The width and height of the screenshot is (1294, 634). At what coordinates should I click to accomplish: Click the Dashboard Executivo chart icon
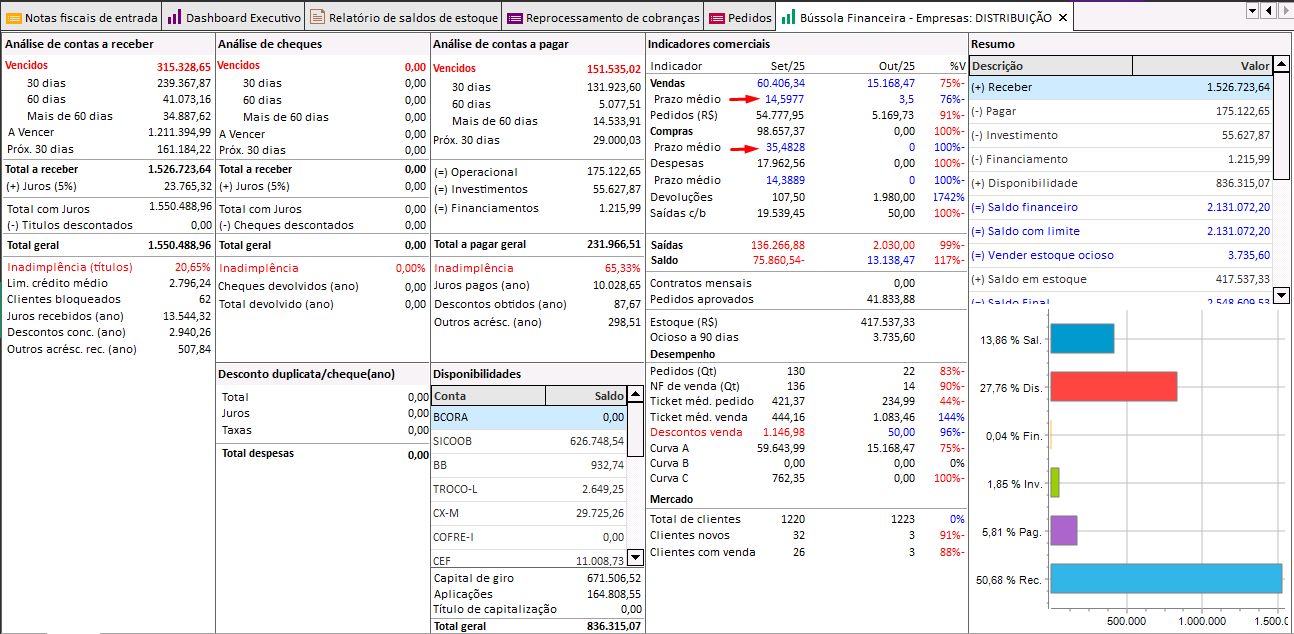pos(174,17)
